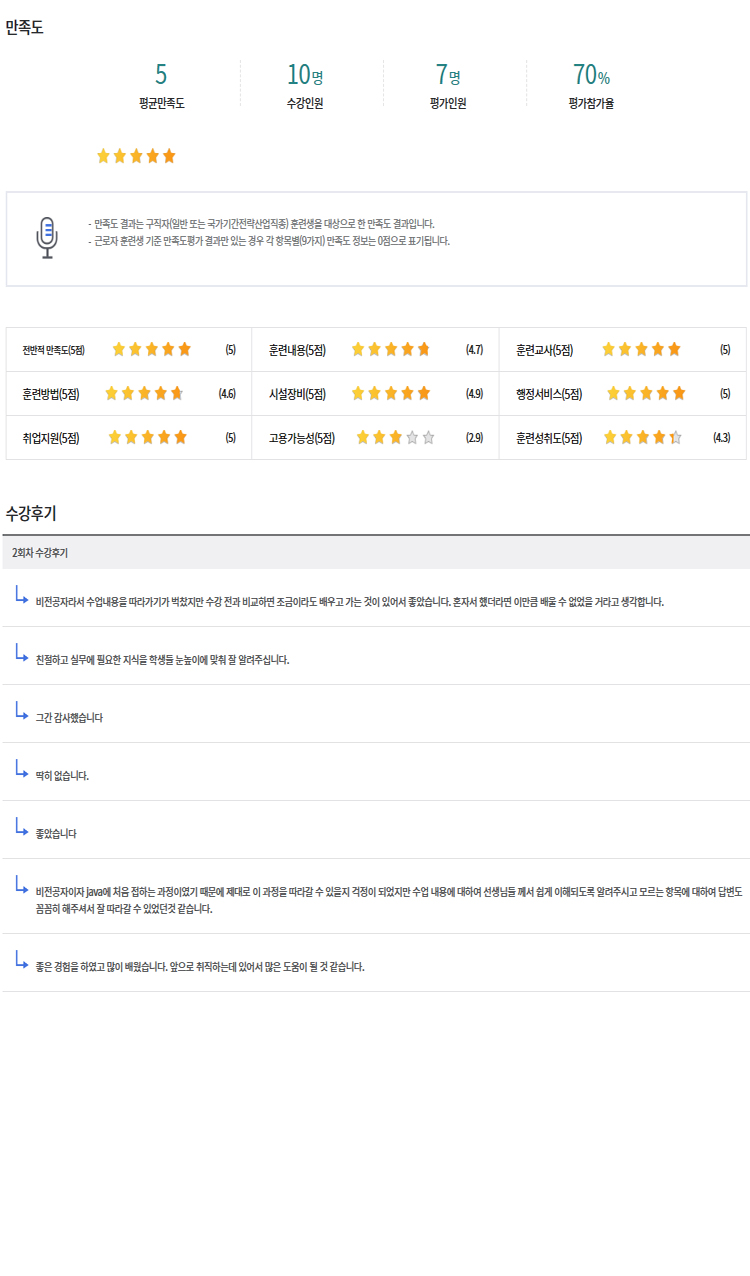
Task: Click the arrow icon beside the '그간 감사했습니다' review
Action: pos(21,711)
